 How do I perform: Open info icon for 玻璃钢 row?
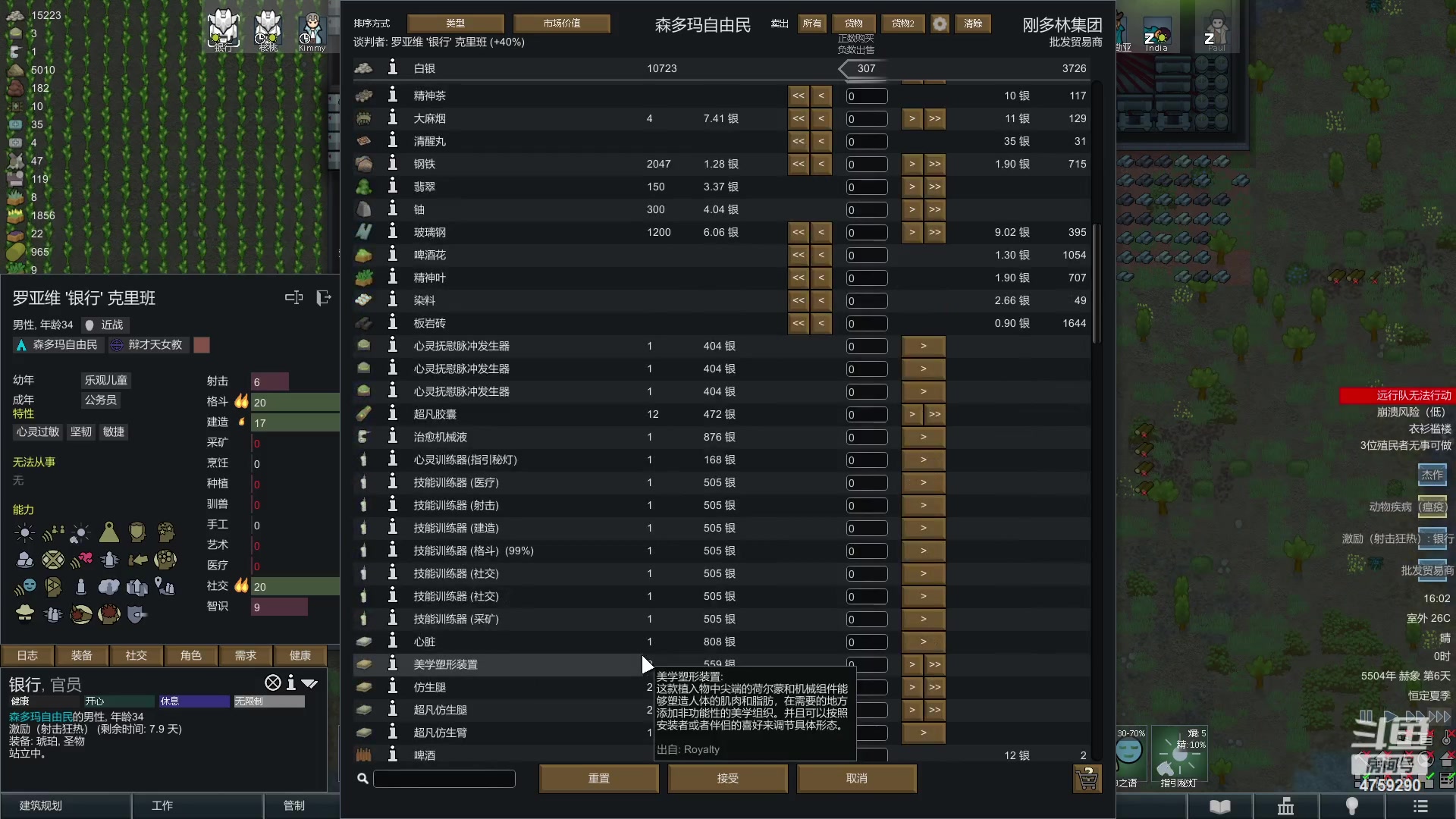[x=392, y=231]
